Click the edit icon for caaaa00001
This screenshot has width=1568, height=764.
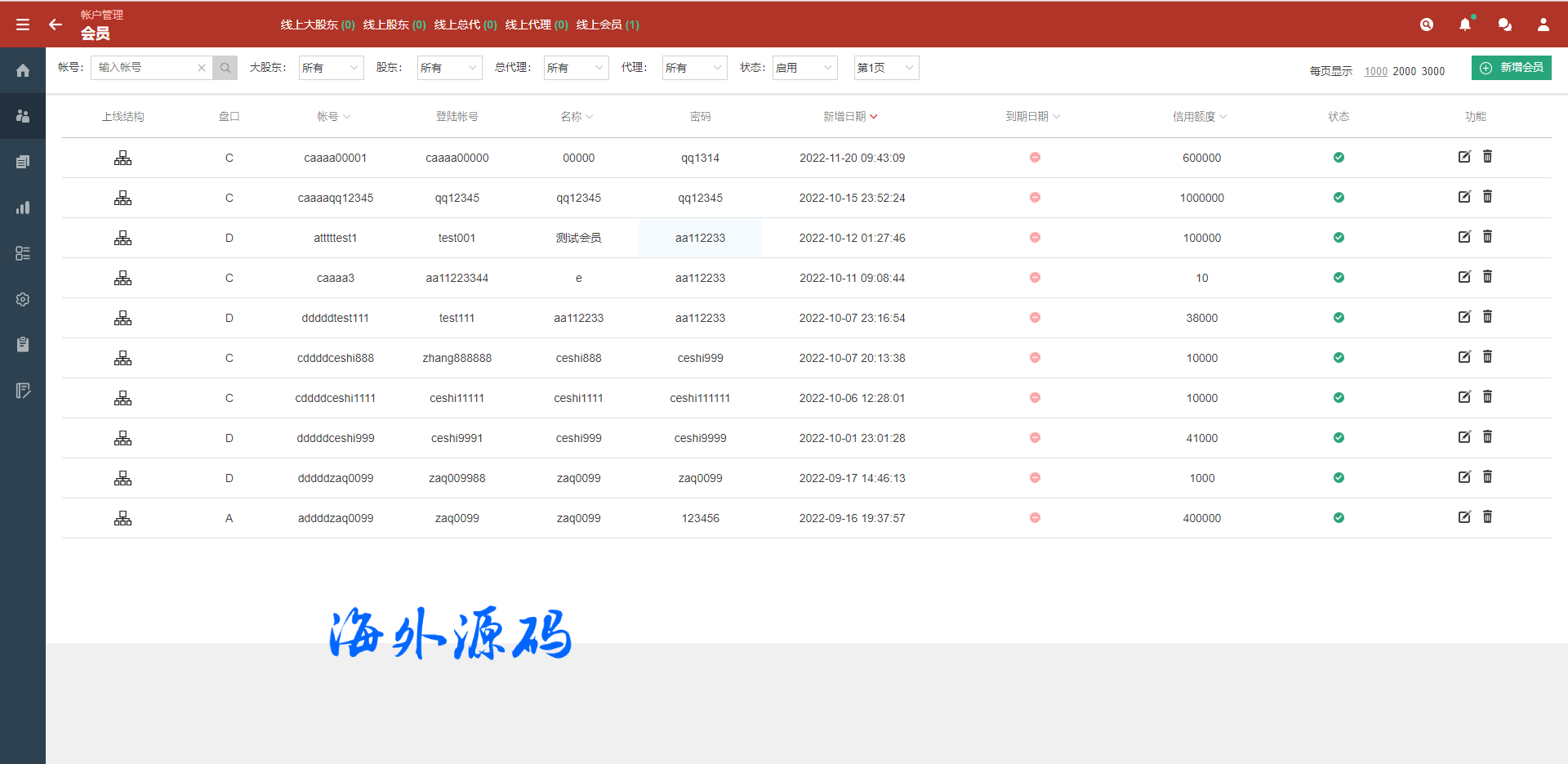point(1464,157)
